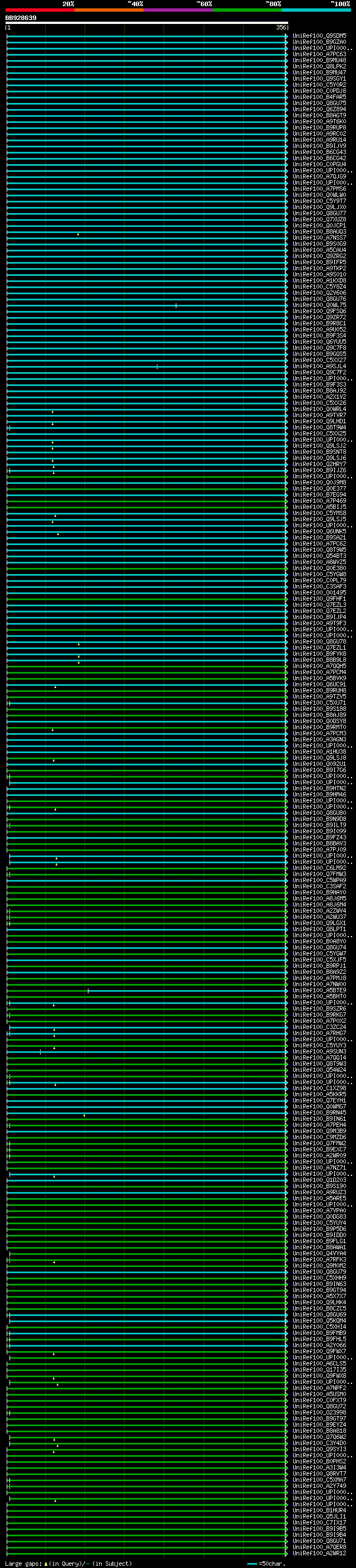Open hit UniRef100_A7PC63

pos(319,54)
